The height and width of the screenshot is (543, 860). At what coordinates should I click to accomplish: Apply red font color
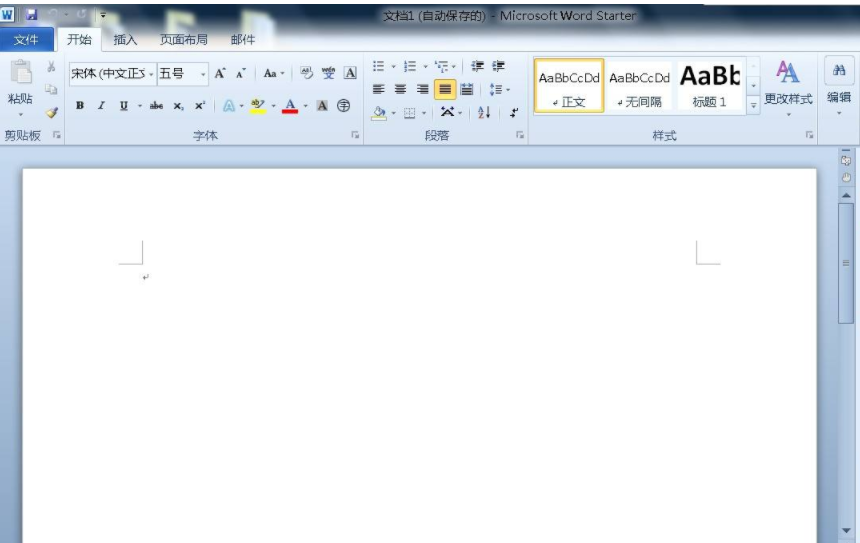pos(290,106)
